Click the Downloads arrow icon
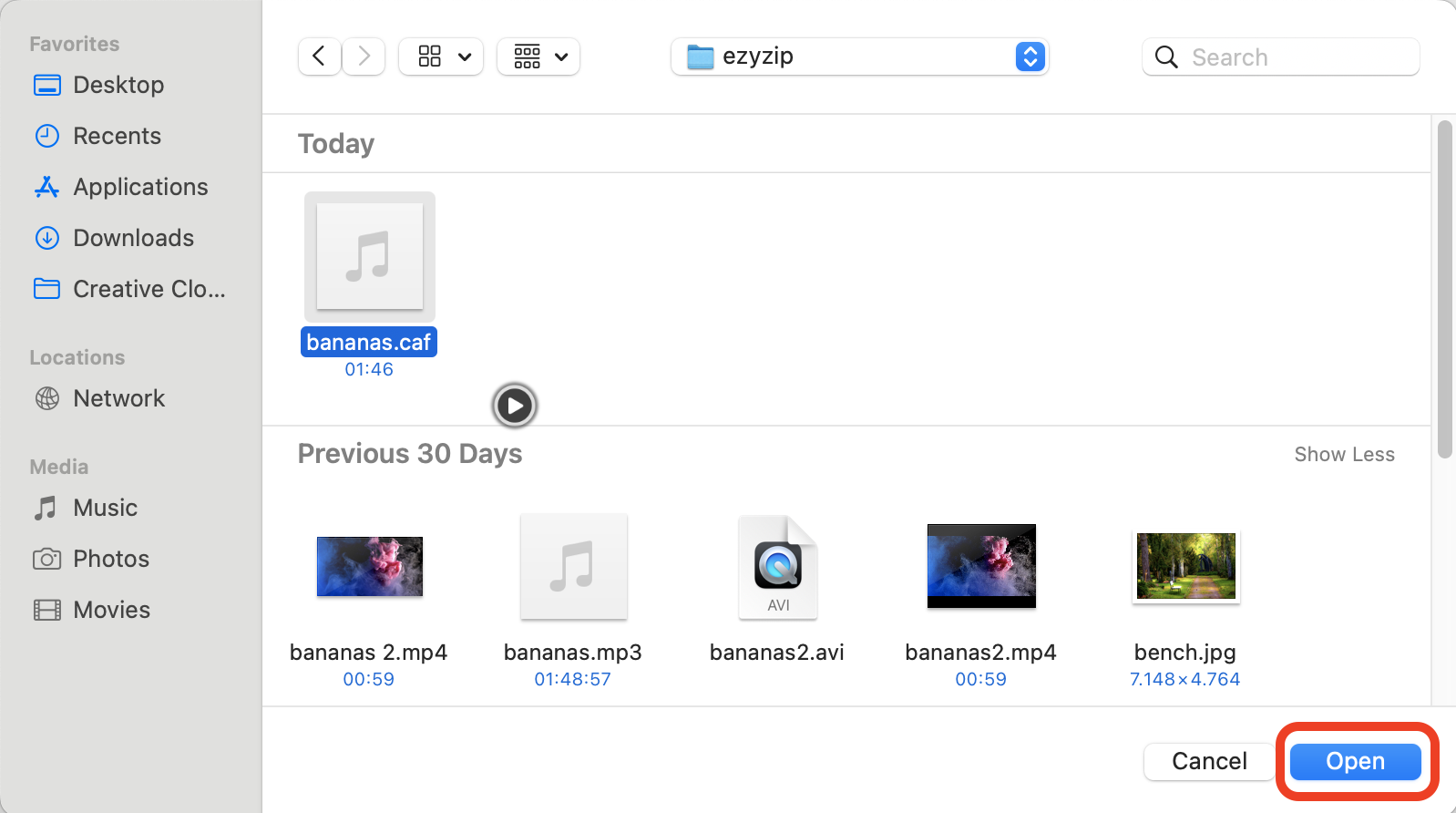The image size is (1456, 813). (x=47, y=238)
